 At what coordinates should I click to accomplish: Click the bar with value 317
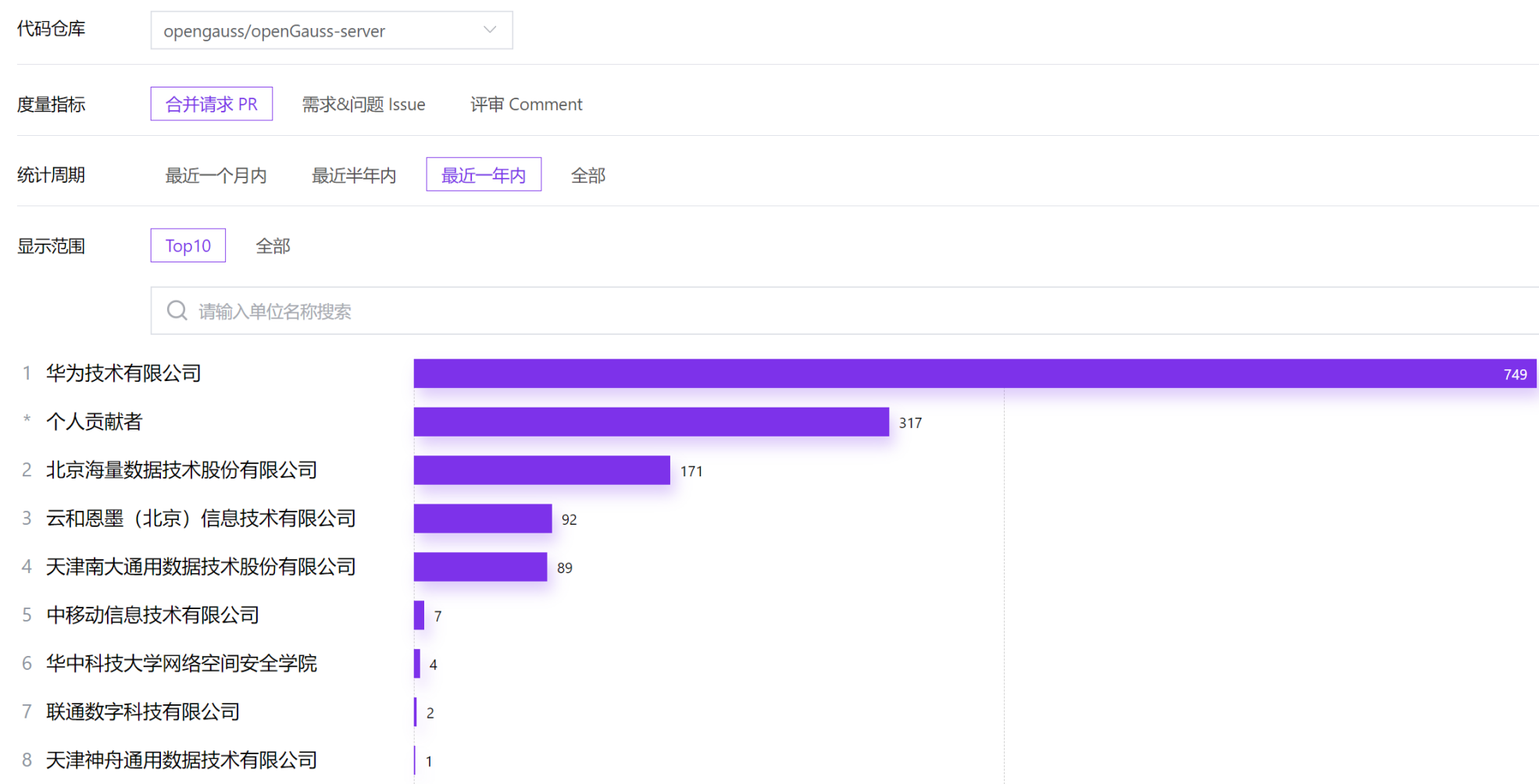[652, 422]
